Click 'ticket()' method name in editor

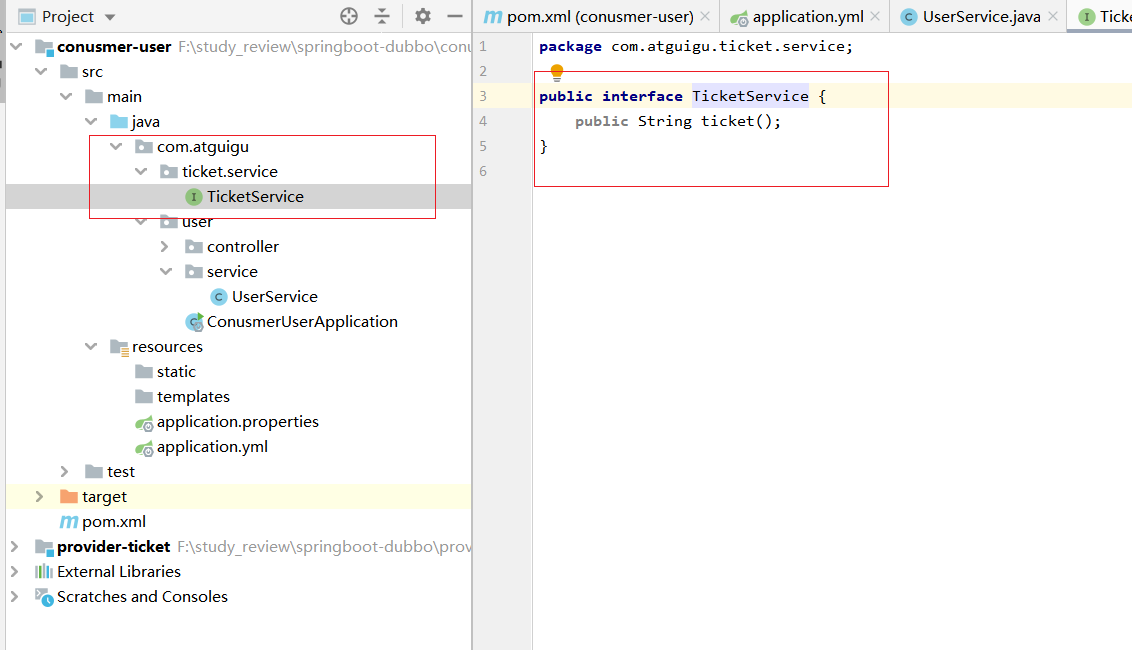[x=736, y=121]
